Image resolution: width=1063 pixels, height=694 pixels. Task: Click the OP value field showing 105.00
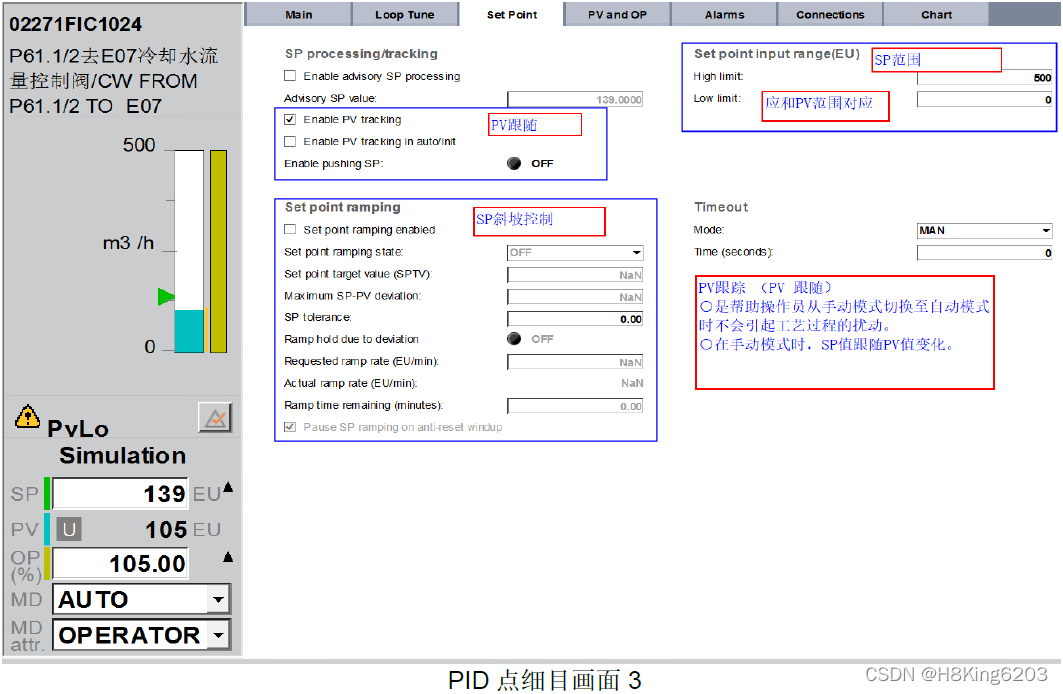(x=120, y=563)
